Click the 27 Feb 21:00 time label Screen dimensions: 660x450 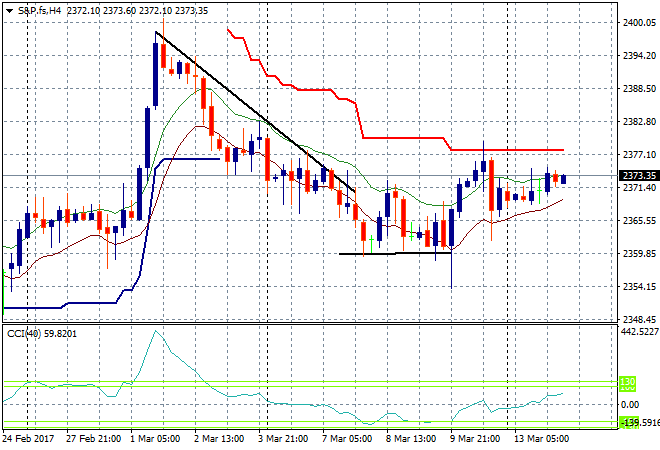[93, 439]
